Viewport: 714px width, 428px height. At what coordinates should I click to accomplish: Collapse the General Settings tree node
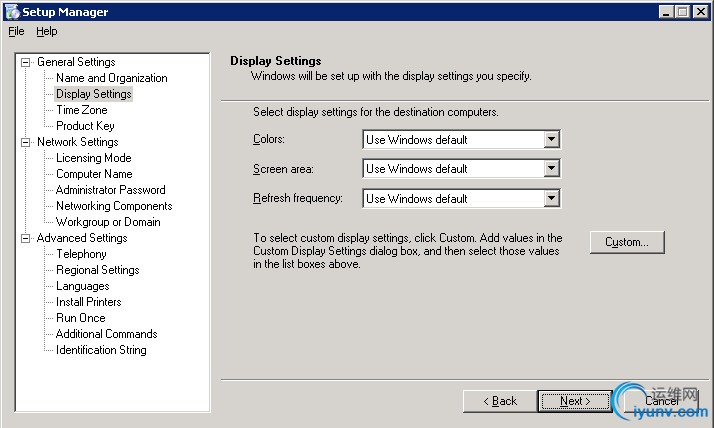click(x=26, y=62)
